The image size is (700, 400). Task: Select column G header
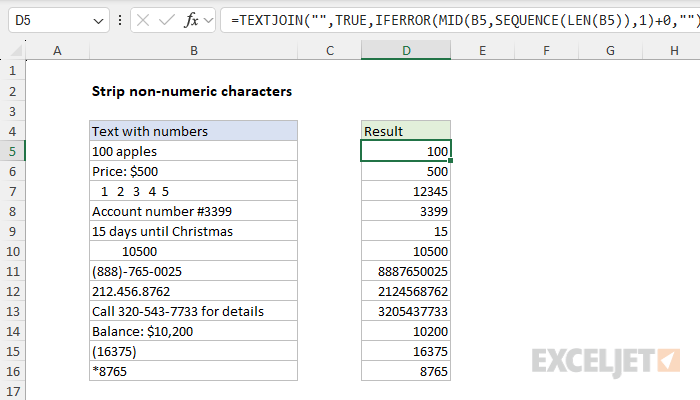610,50
